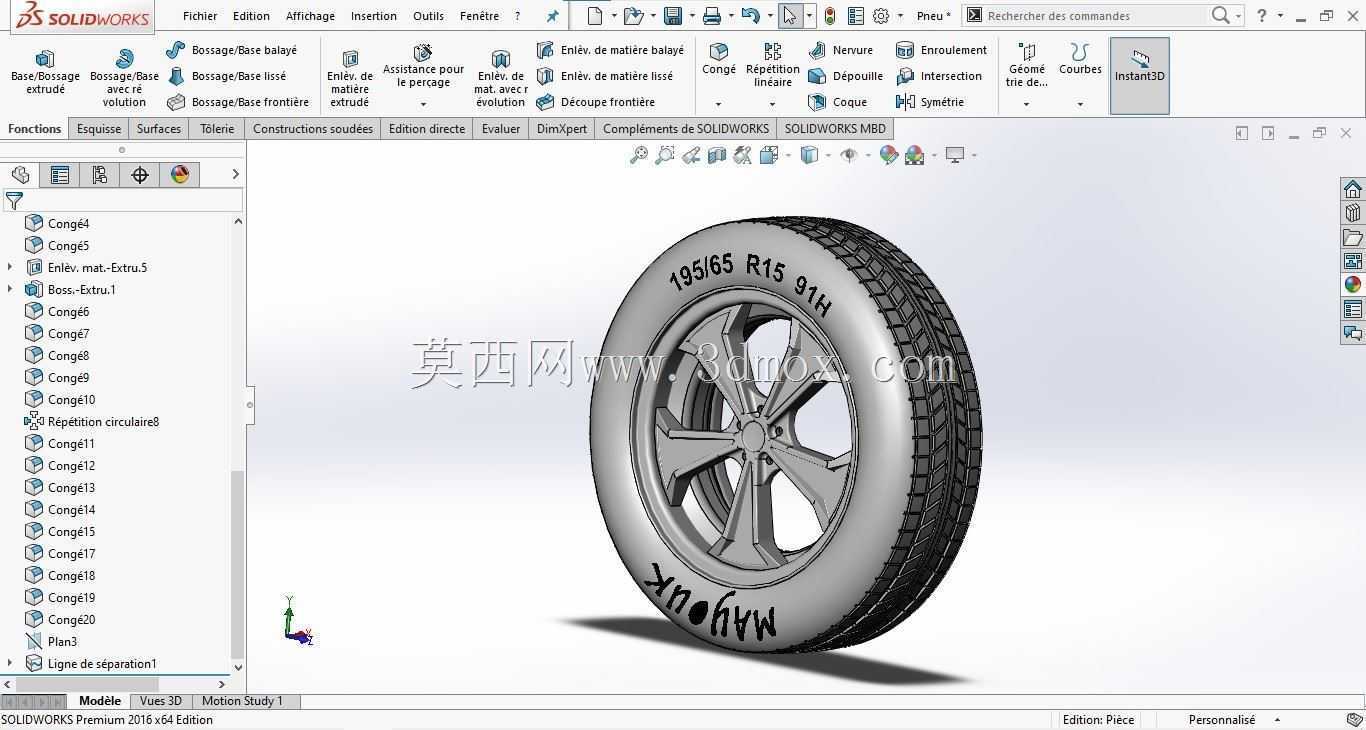The height and width of the screenshot is (730, 1366).
Task: Expand Répétition linéaire dropdown arrow
Action: pos(773,104)
